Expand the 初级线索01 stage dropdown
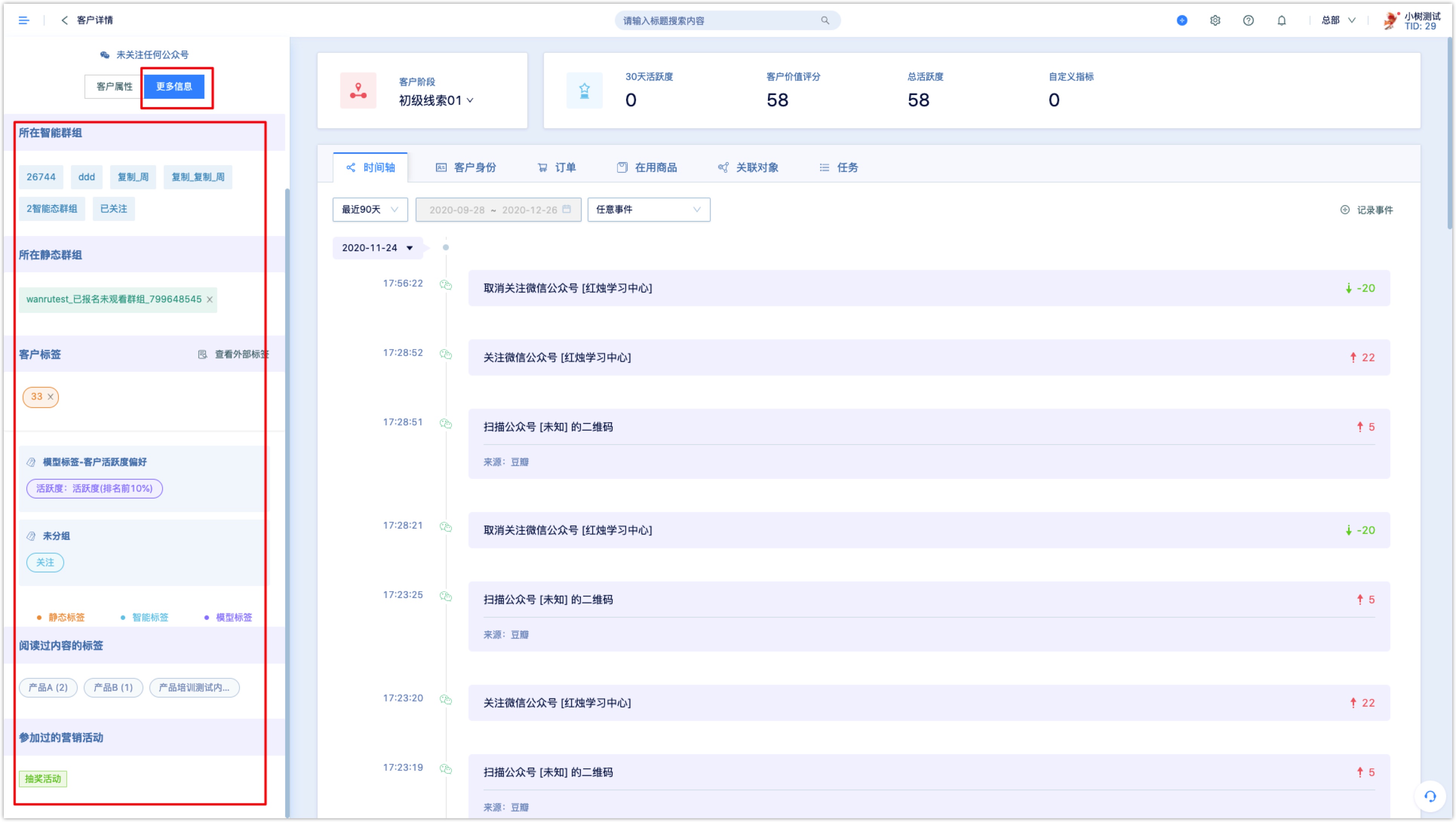Screen dimensions: 1456x822 (x=436, y=101)
